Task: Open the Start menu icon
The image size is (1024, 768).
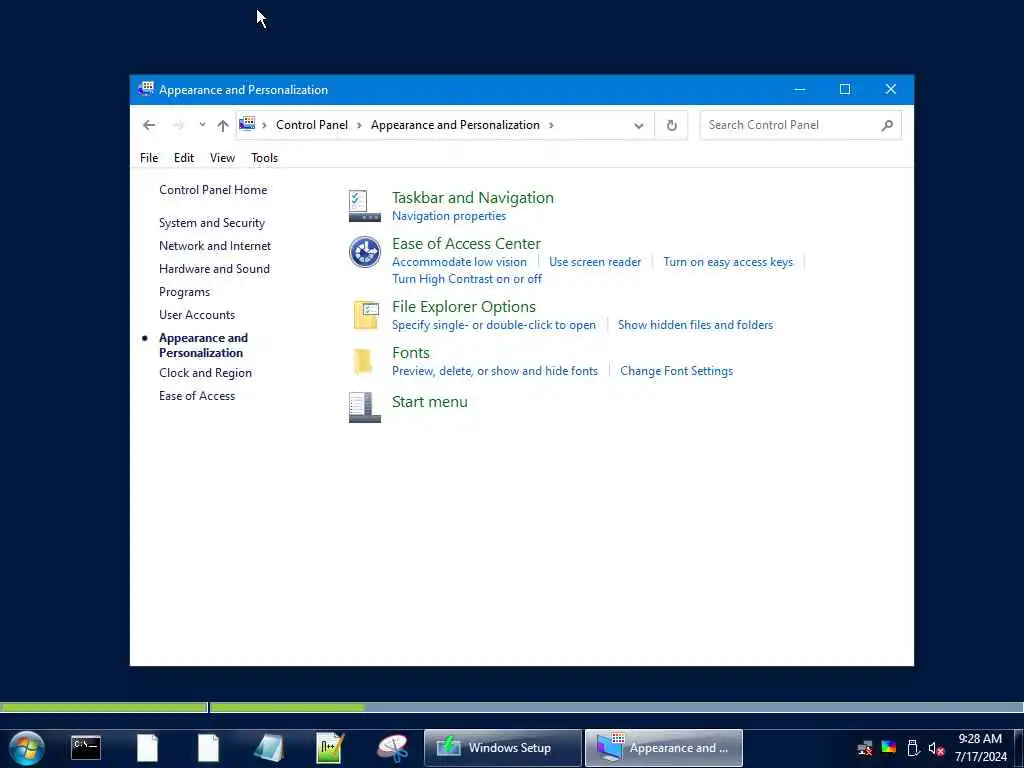Action: pyautogui.click(x=364, y=408)
